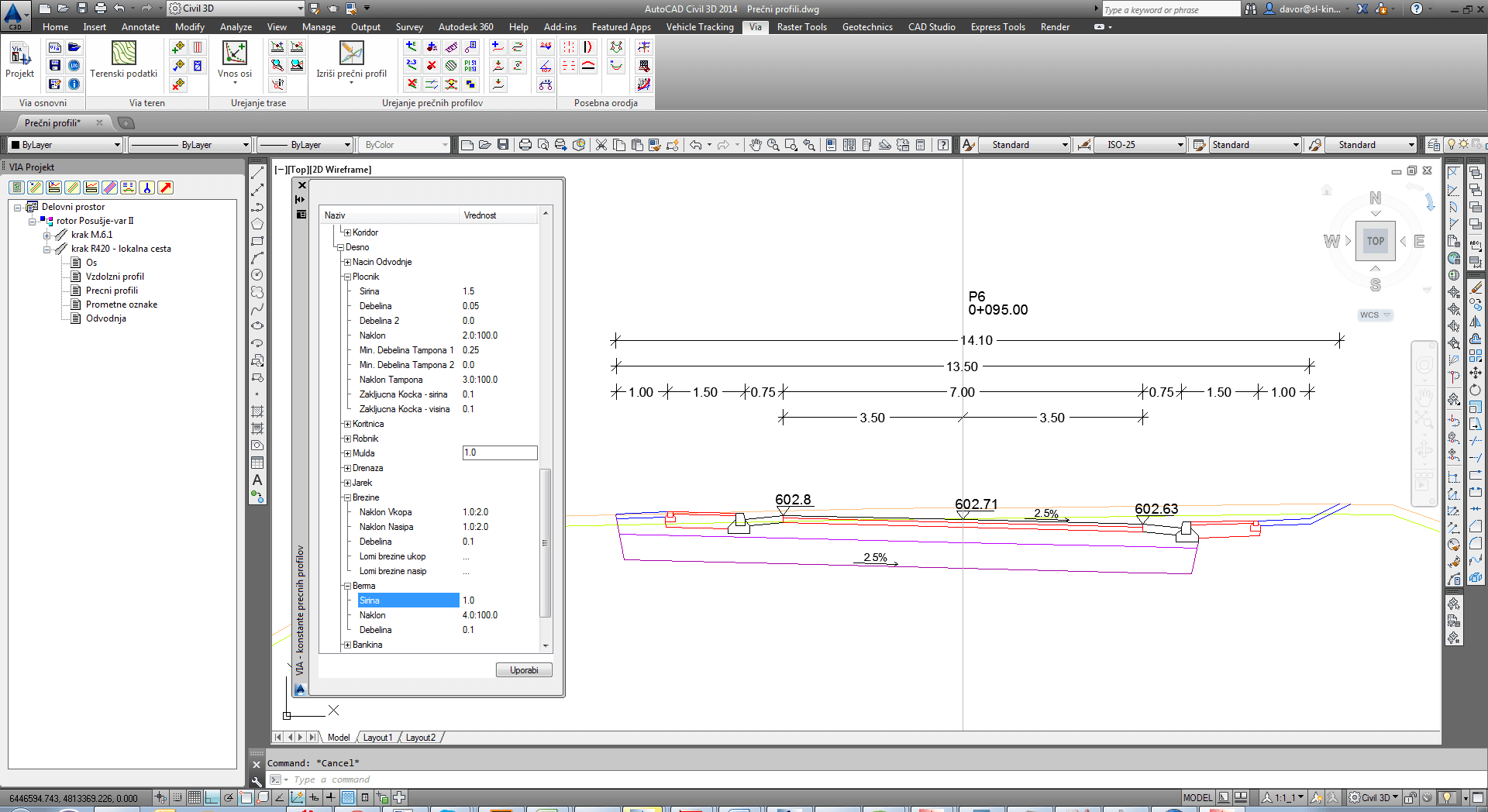Click the text style icon beside Standard
The height and width of the screenshot is (812, 1488).
click(969, 145)
